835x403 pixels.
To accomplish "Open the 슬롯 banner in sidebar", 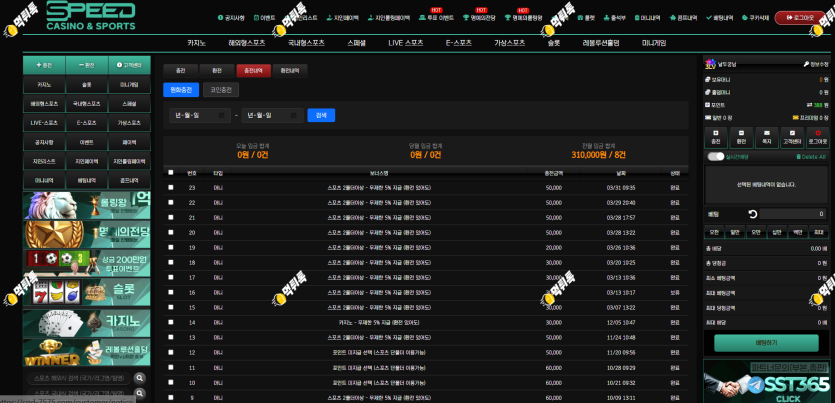I will click(x=87, y=291).
